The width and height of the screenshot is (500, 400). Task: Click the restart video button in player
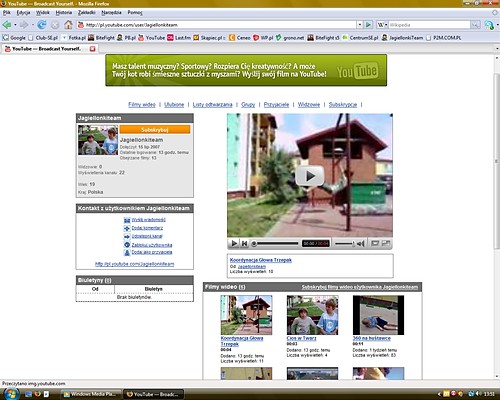(x=244, y=244)
